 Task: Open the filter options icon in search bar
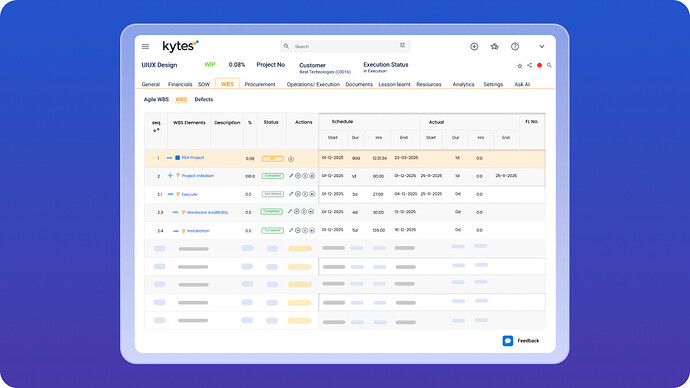click(402, 46)
